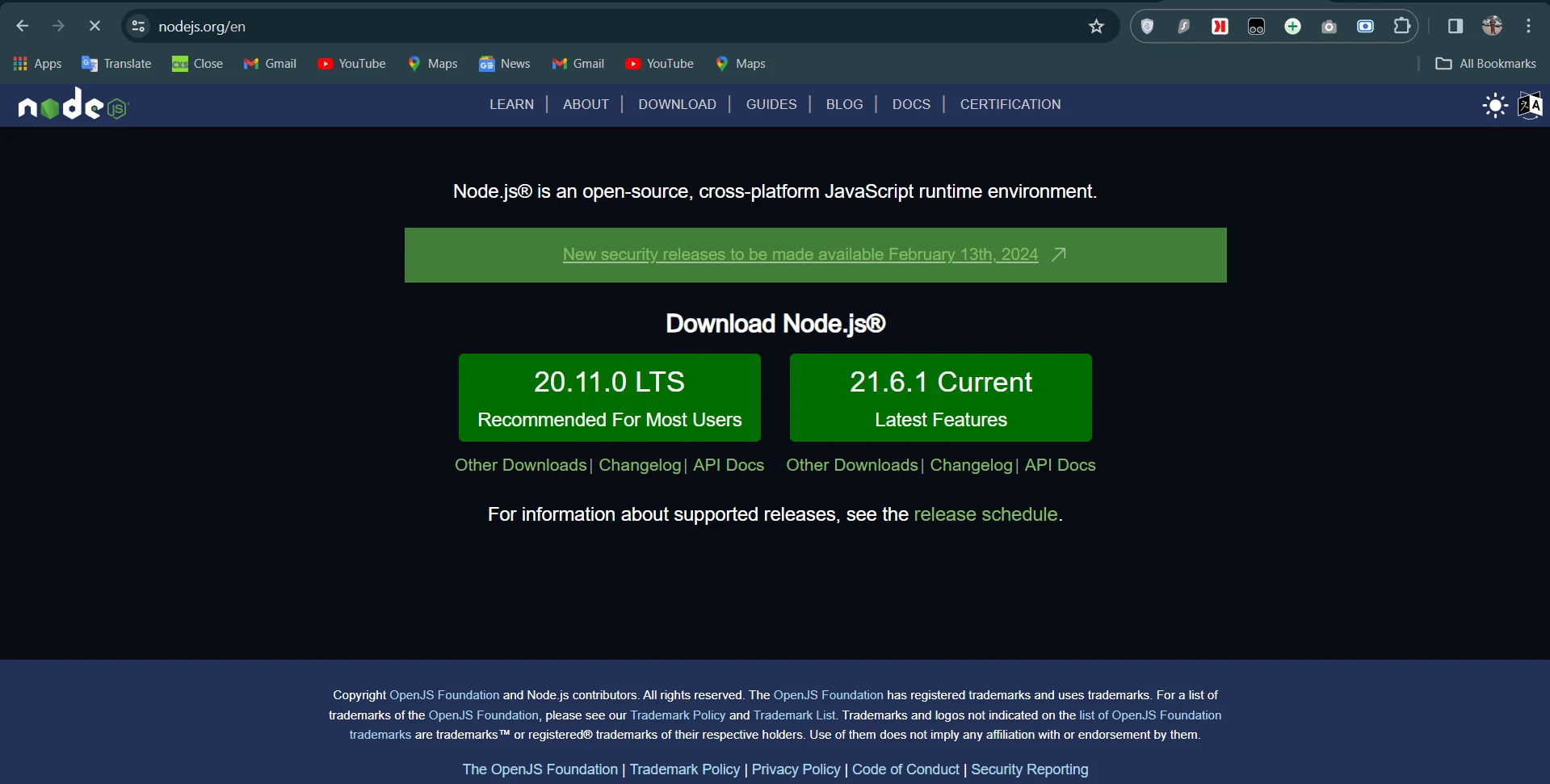This screenshot has width=1550, height=784.
Task: Stop page loading with the X icon
Action: click(x=95, y=26)
